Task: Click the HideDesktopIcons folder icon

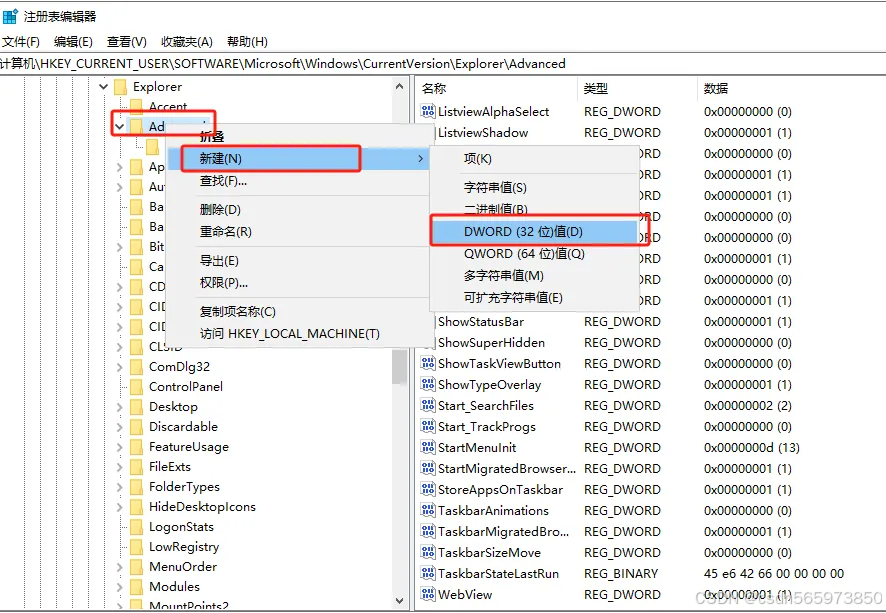Action: [136, 507]
